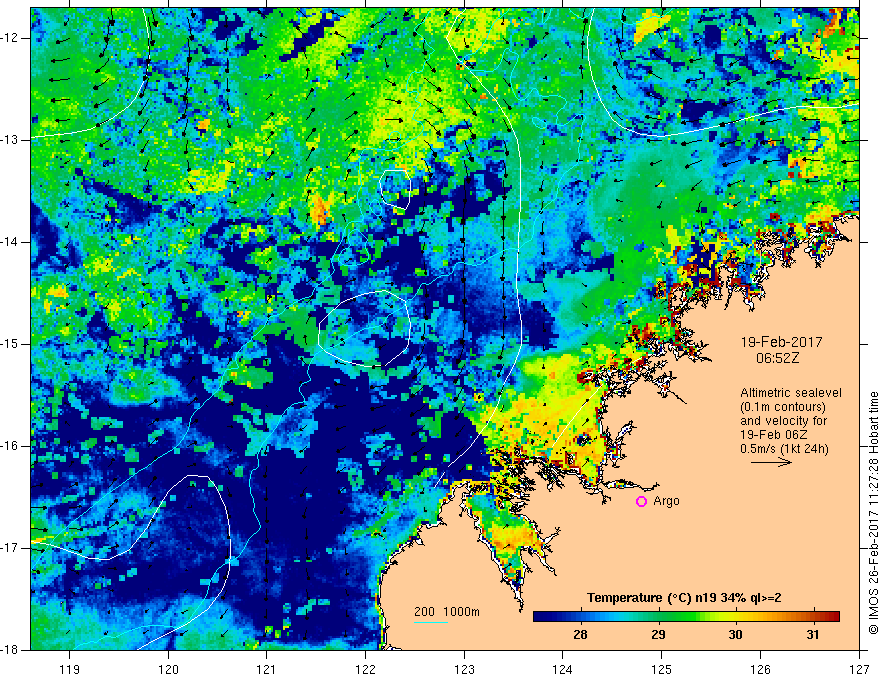Click the '06:52Z' time text
Viewport: 880px width, 680px height.
pyautogui.click(x=777, y=359)
